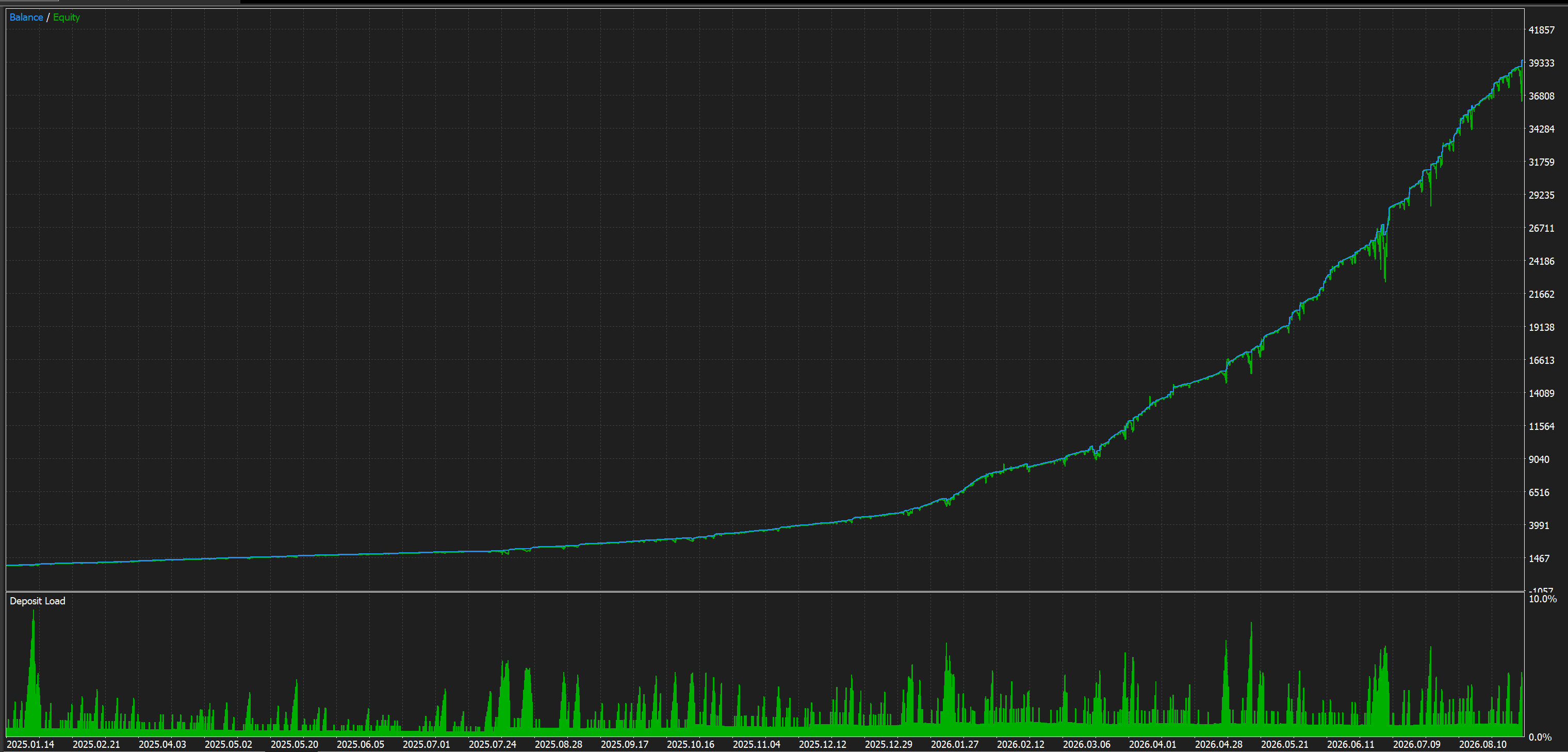Click the 0.0% deposit load scale label
Viewport: 1568px width, 752px height.
(x=1540, y=738)
